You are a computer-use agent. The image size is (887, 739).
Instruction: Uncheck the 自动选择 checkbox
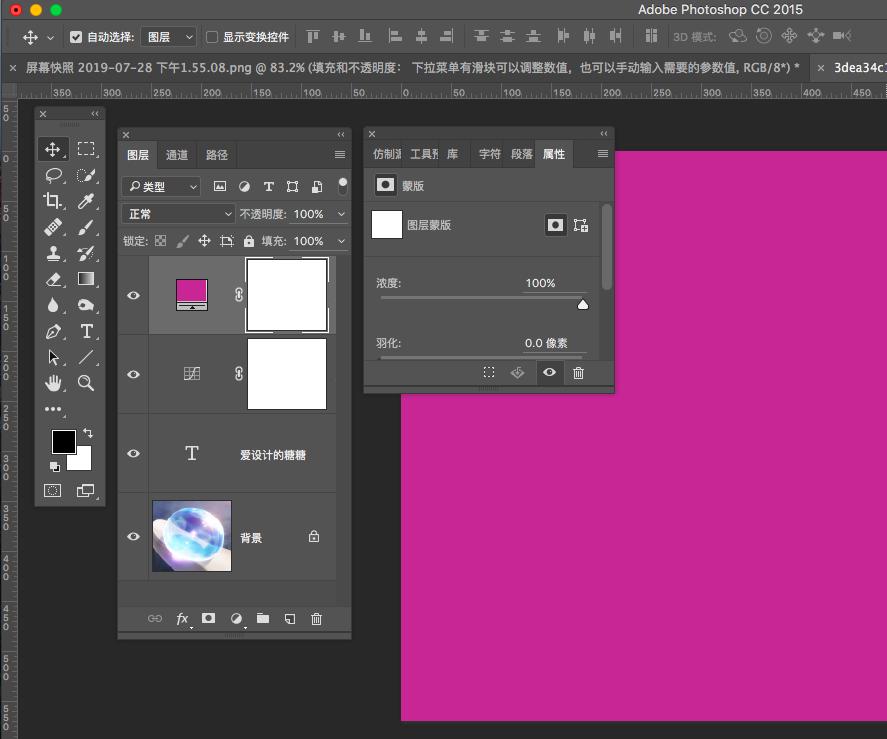pyautogui.click(x=76, y=37)
